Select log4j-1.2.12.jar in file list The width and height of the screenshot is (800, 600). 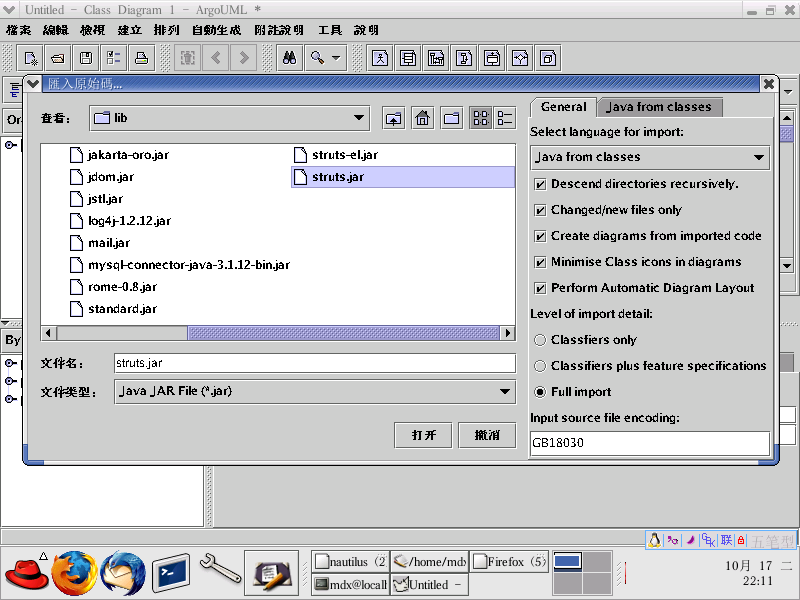coord(120,221)
